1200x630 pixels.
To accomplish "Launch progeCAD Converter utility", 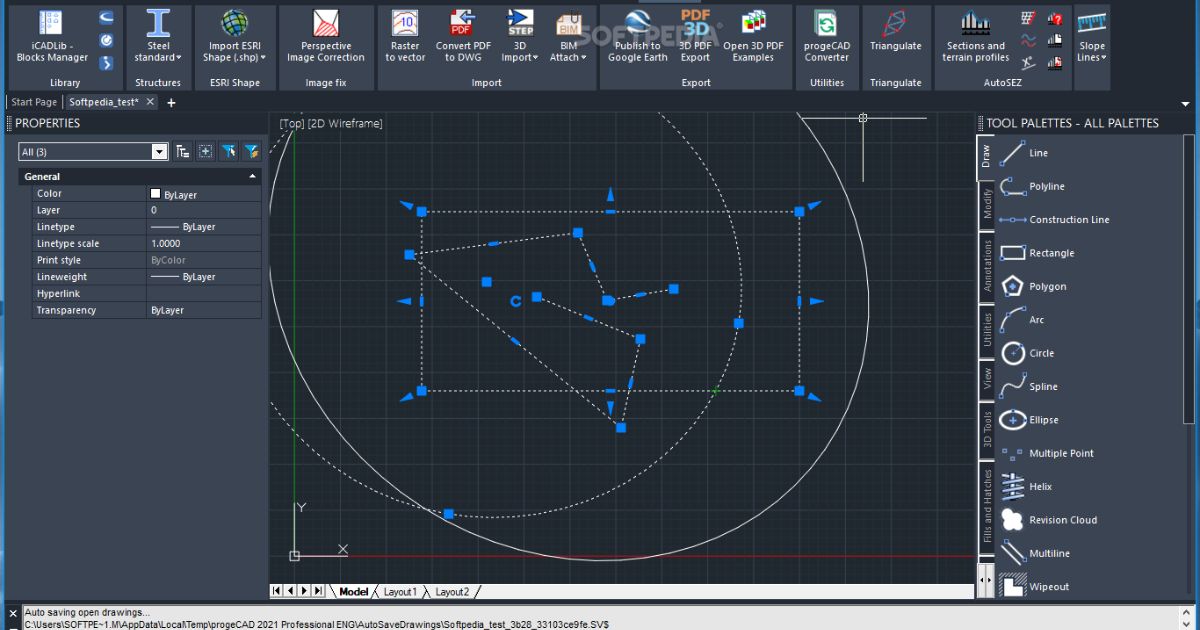I will (x=826, y=37).
